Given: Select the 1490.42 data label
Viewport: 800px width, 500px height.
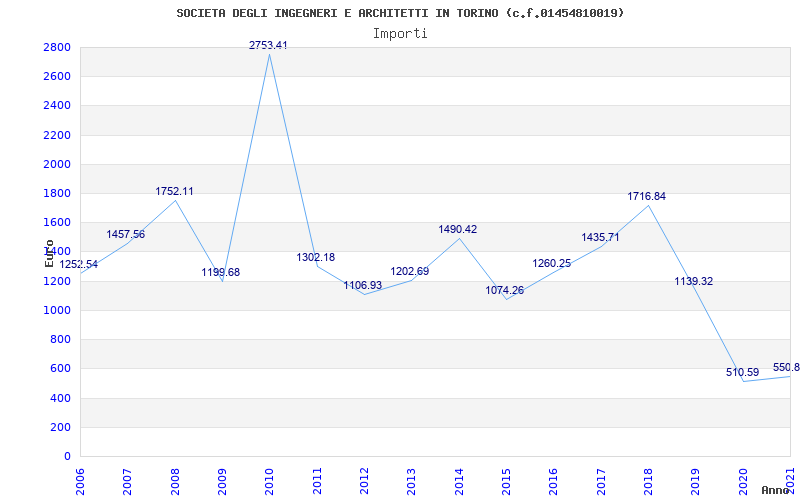Looking at the screenshot, I should [x=458, y=230].
